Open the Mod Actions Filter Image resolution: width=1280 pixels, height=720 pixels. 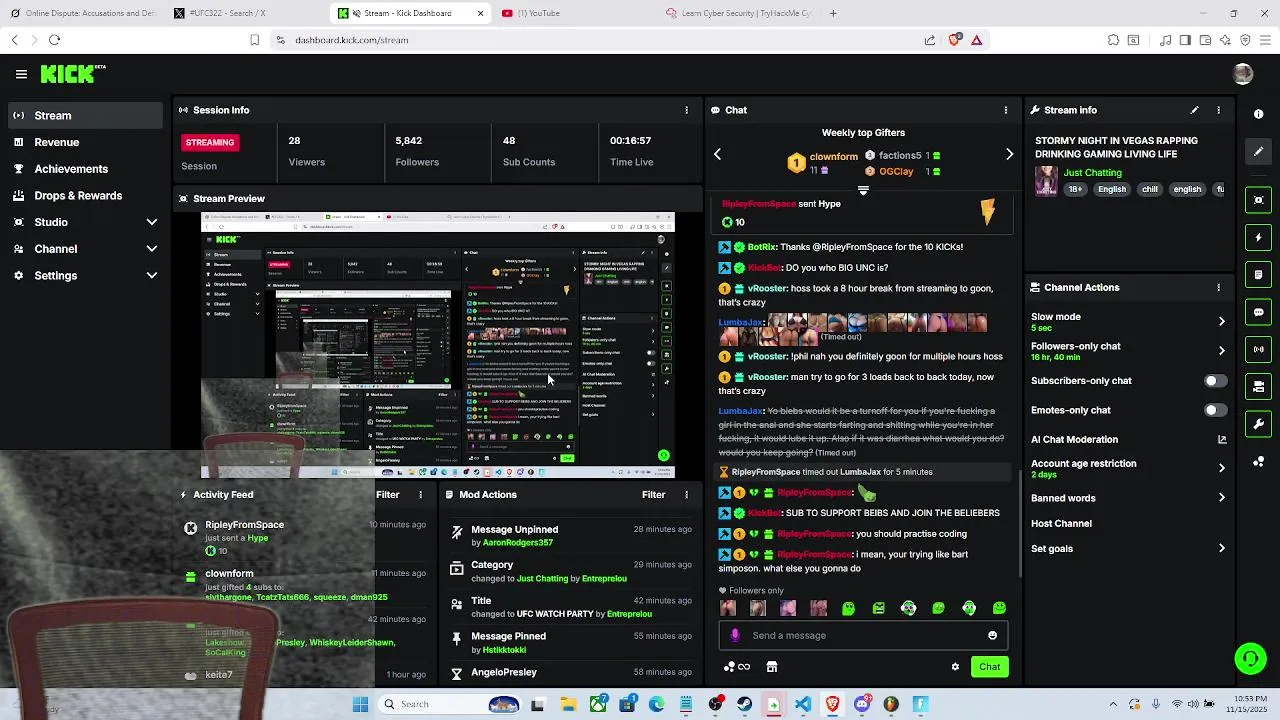click(653, 494)
